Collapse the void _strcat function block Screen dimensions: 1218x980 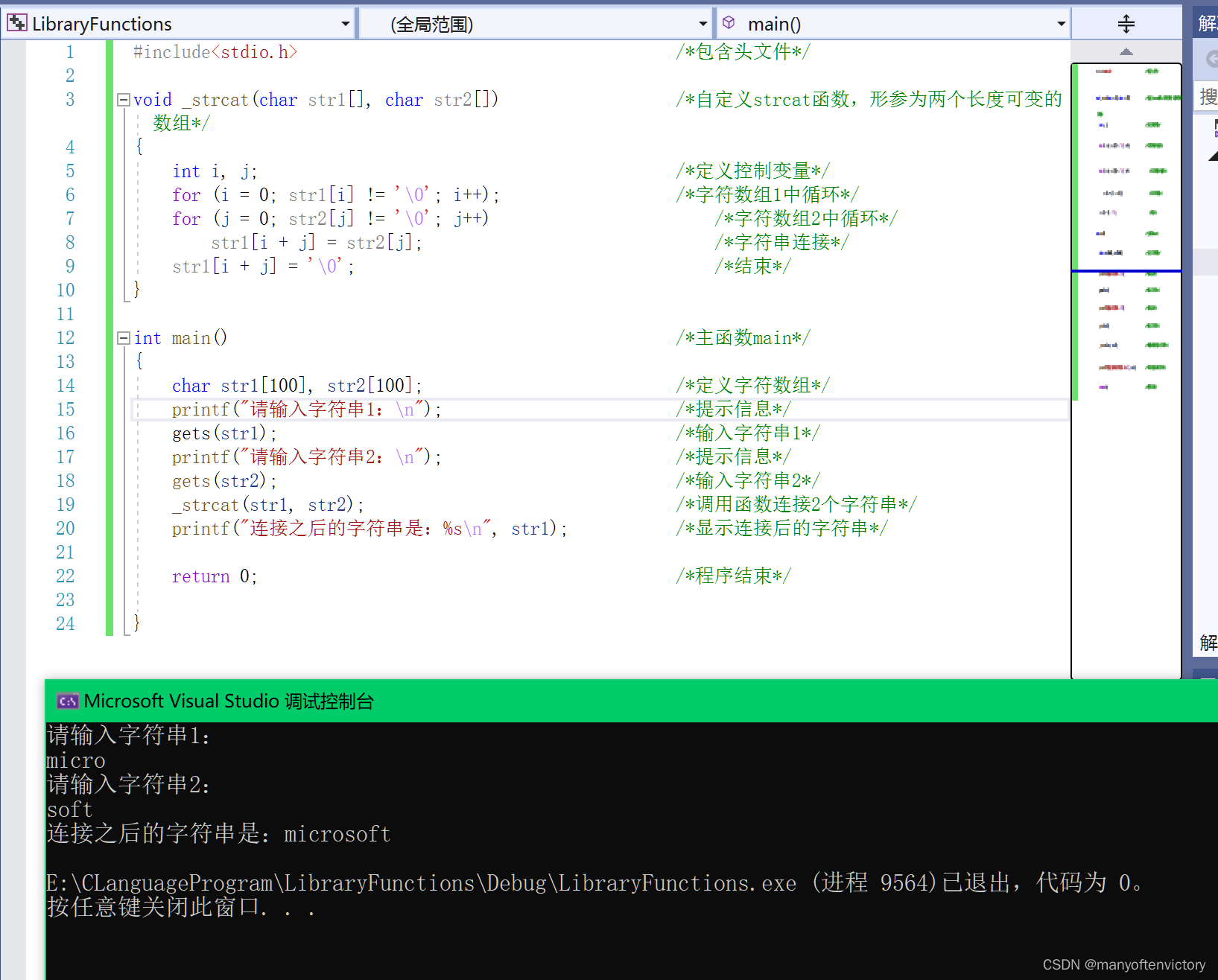coord(124,100)
